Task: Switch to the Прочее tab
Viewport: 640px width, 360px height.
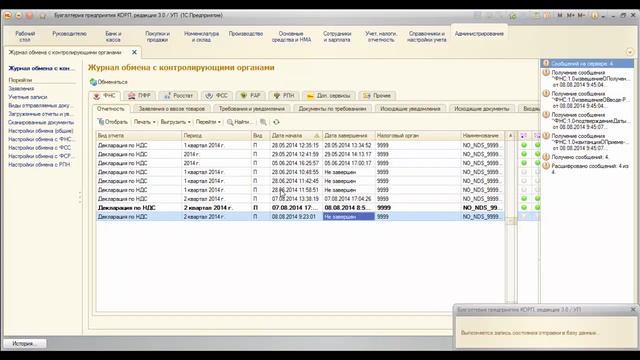Action: tap(377, 96)
